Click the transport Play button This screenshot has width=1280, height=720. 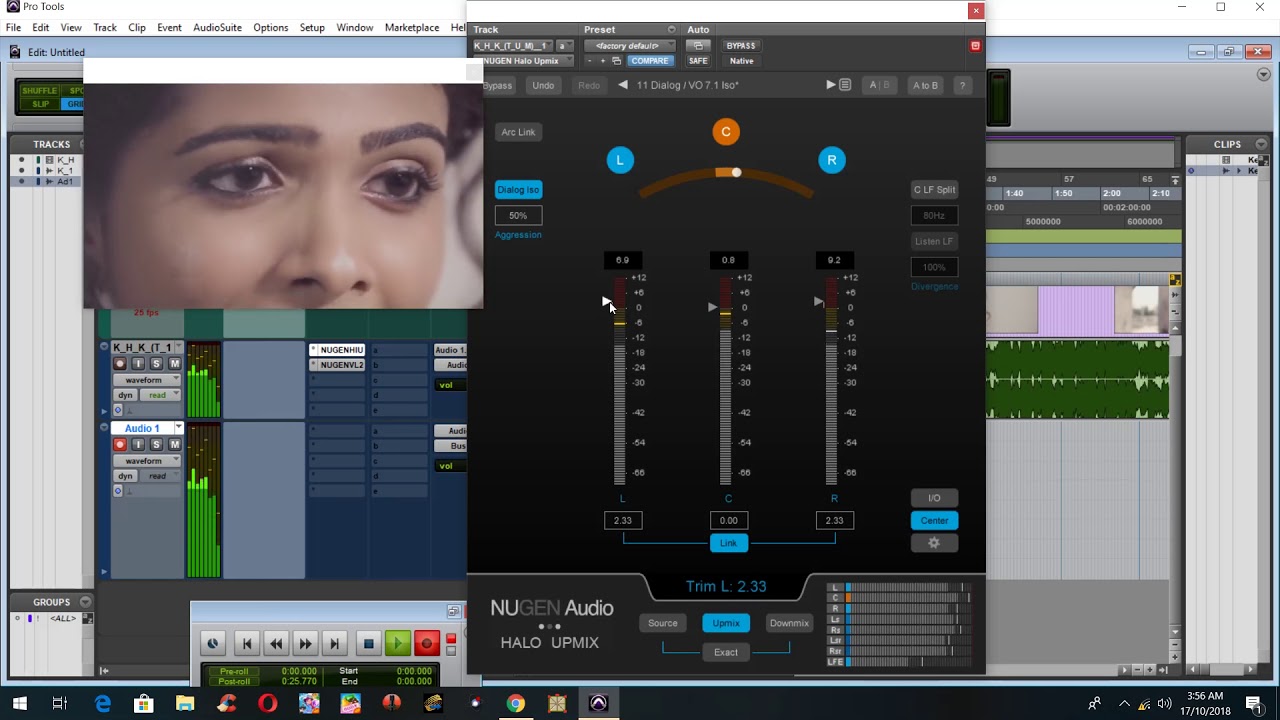397,644
